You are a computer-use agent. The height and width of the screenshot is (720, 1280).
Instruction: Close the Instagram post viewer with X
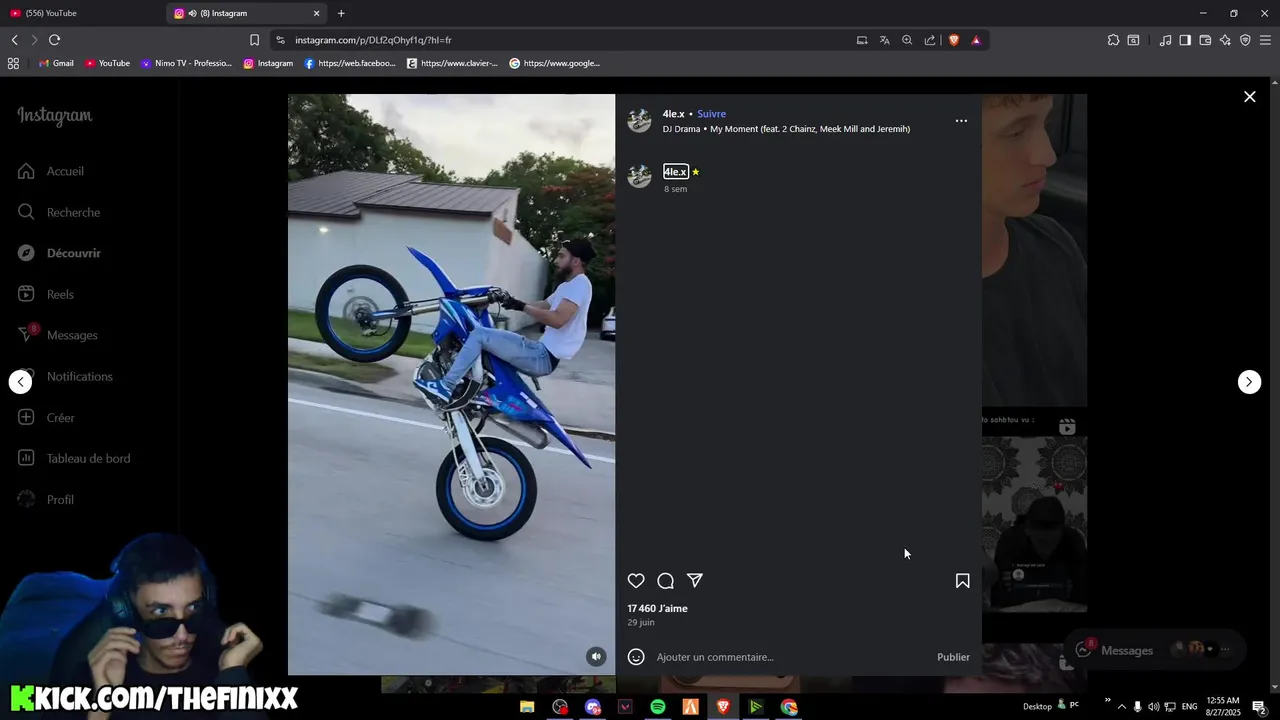[1249, 97]
